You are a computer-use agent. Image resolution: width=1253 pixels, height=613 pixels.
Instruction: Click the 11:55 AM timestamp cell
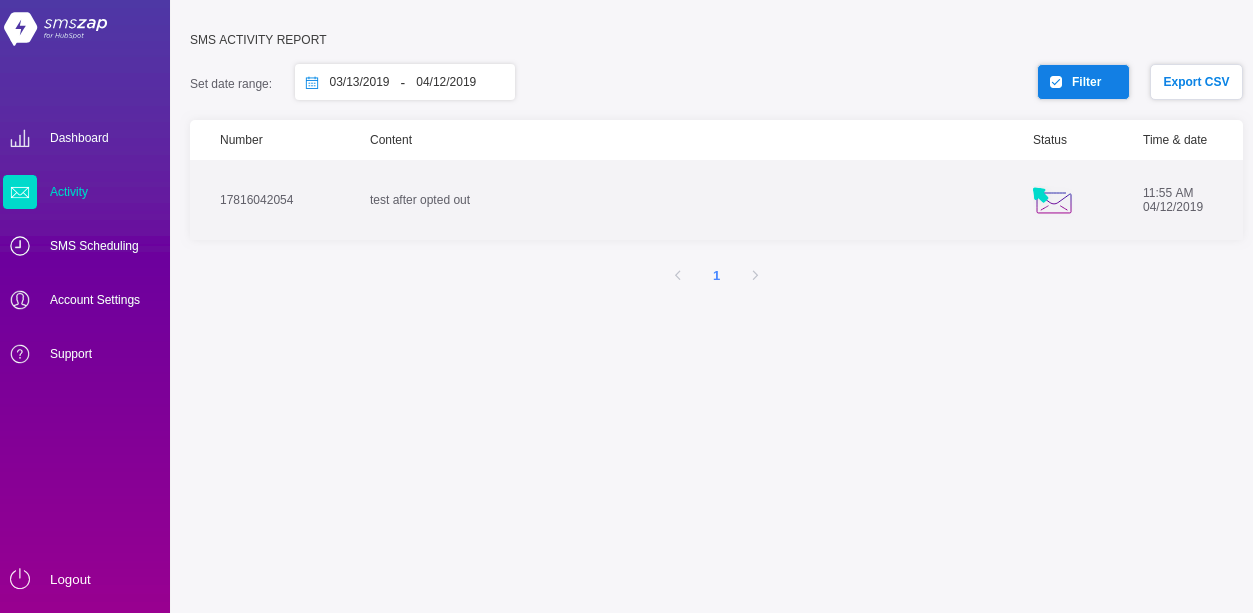(x=1173, y=200)
